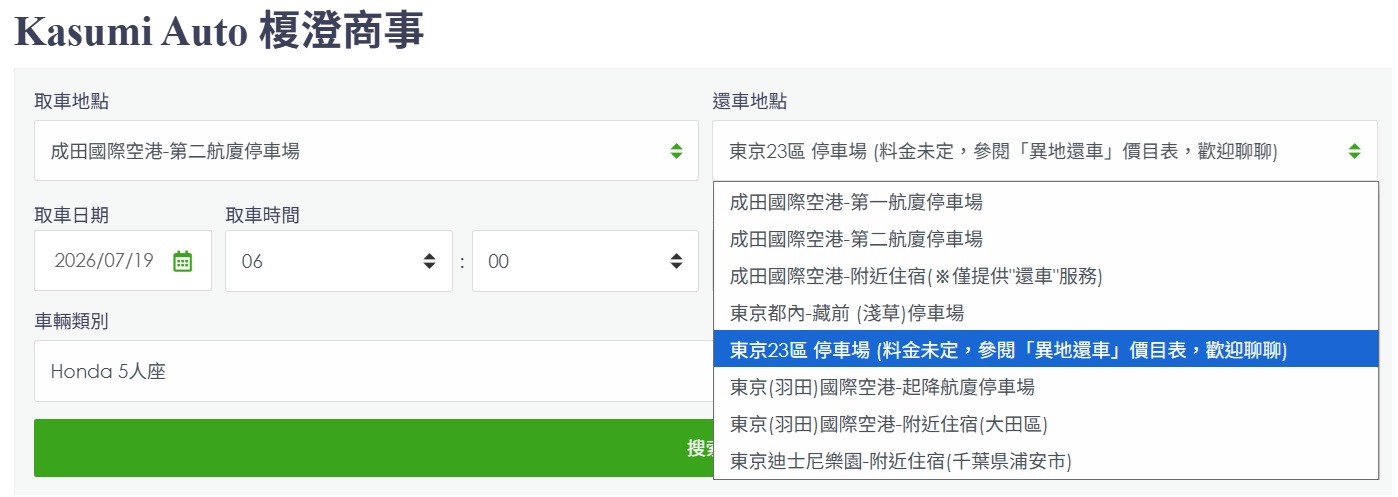Screen dimensions: 1398x497
Task: Select 東京都內-藏前 (淺草)停車場 option
Action: pyautogui.click(x=1045, y=313)
